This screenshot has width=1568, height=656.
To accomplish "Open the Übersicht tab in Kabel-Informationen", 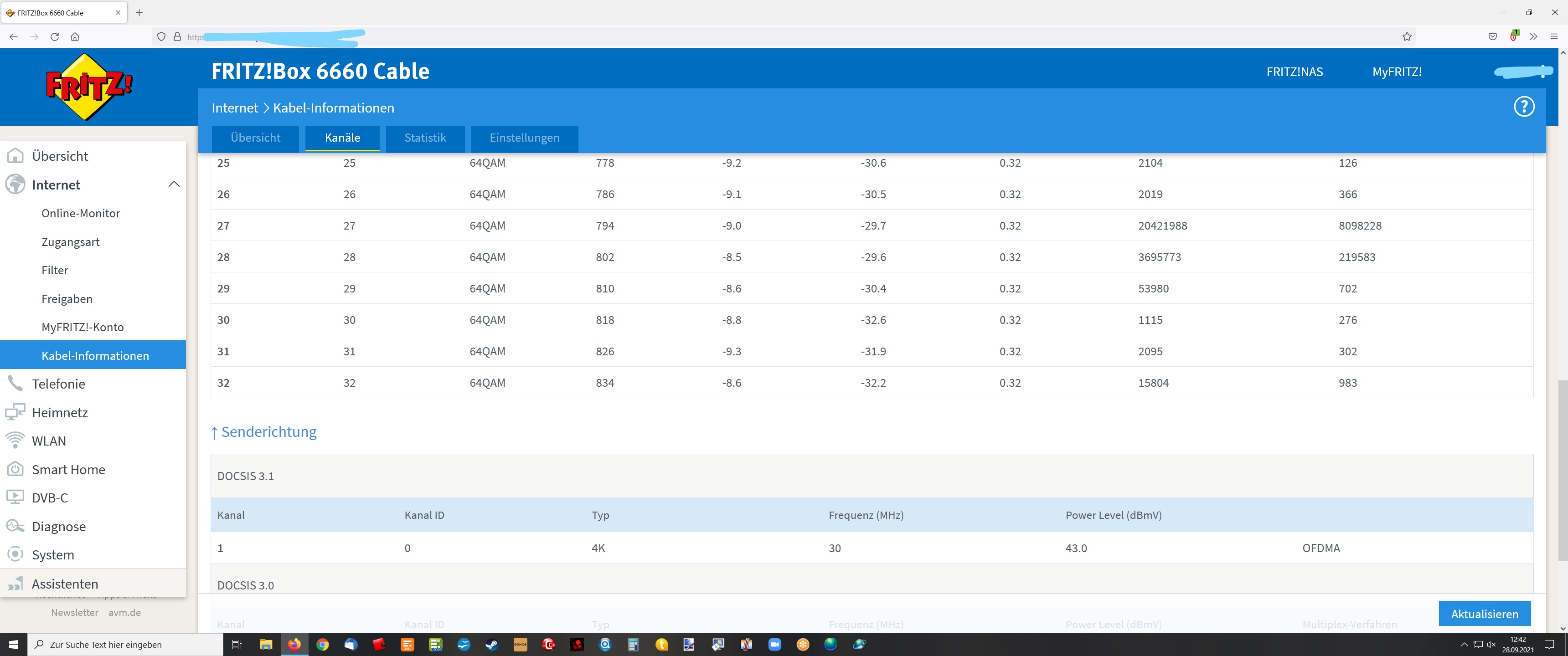I will pyautogui.click(x=255, y=138).
